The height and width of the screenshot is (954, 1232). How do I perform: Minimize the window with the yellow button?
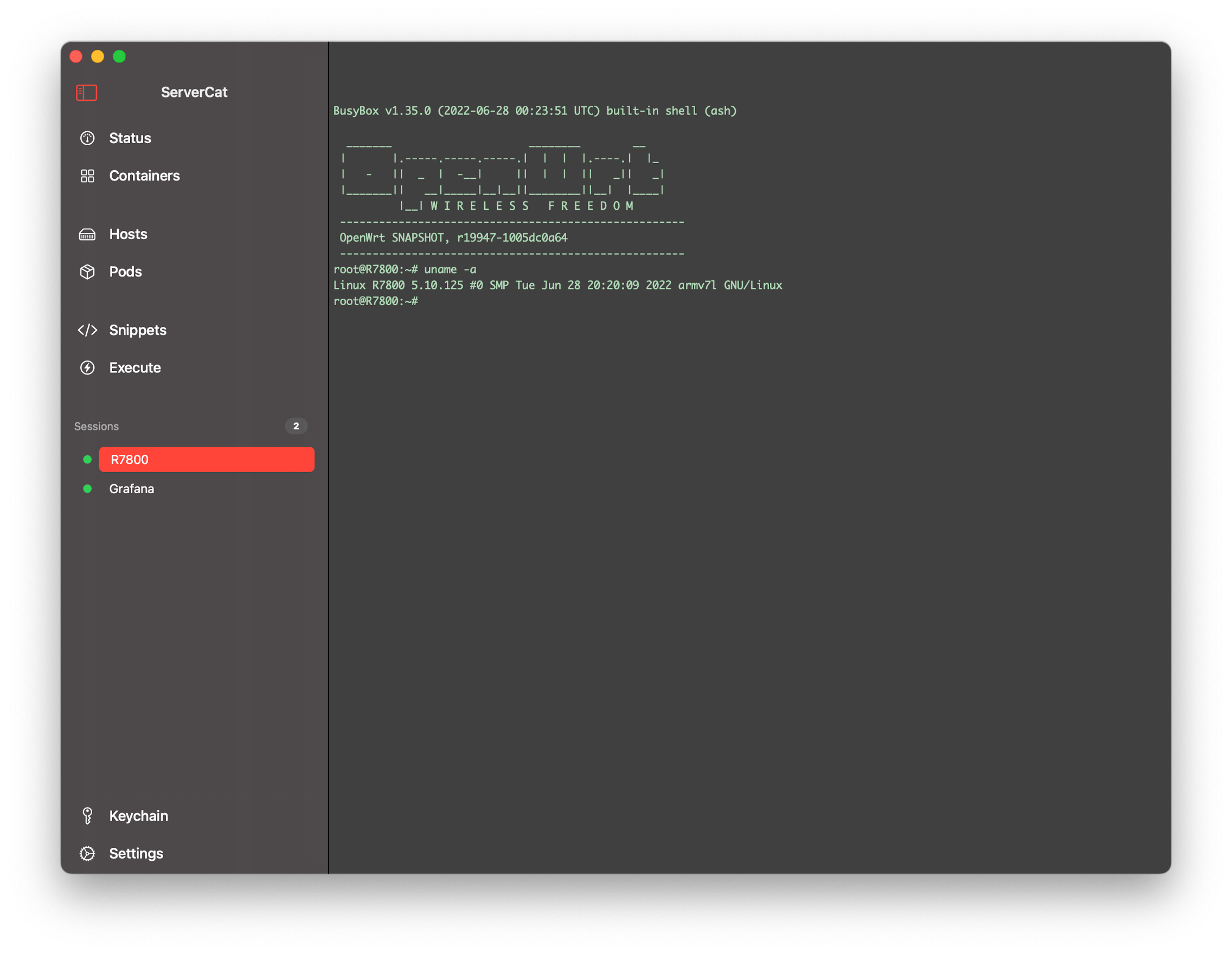[98, 56]
